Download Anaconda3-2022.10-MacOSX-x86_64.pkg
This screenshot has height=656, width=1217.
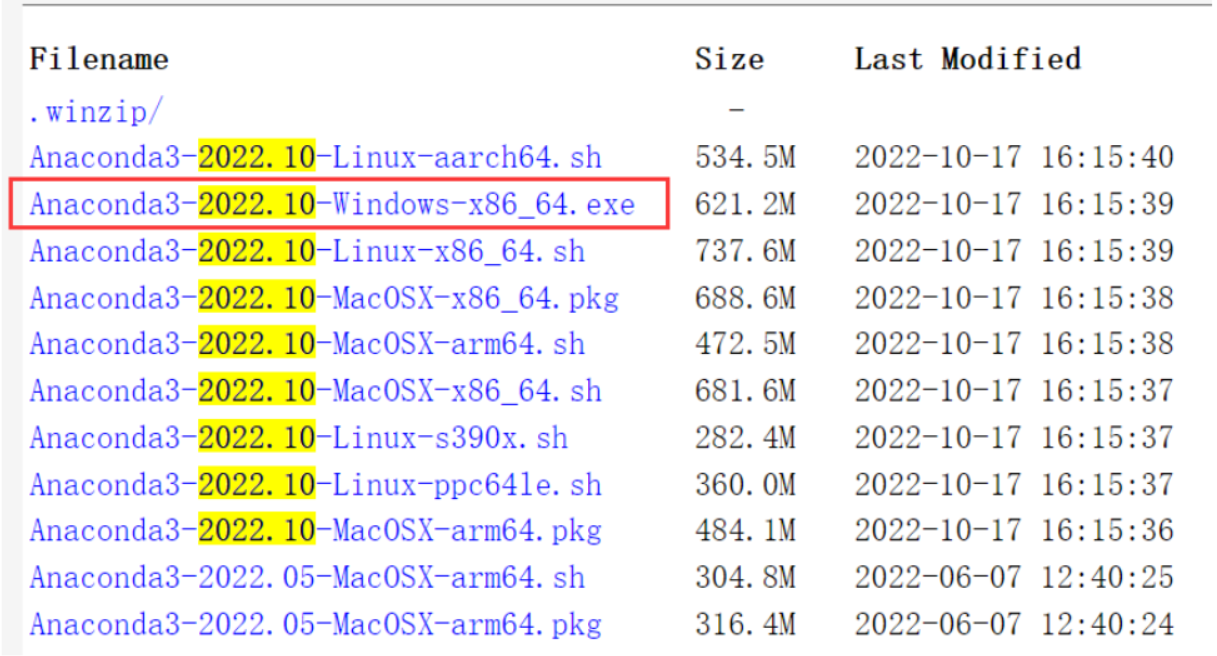click(x=324, y=298)
